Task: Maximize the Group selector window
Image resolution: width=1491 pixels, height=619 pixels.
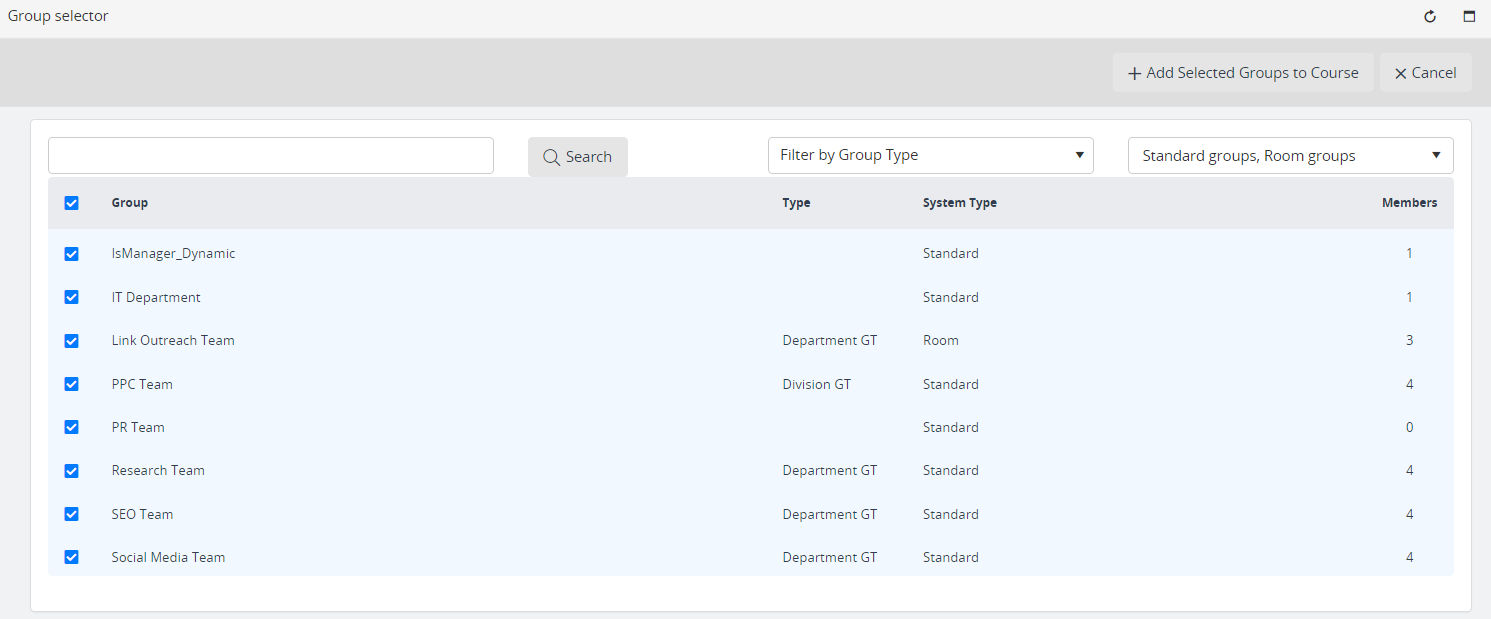Action: (1469, 16)
